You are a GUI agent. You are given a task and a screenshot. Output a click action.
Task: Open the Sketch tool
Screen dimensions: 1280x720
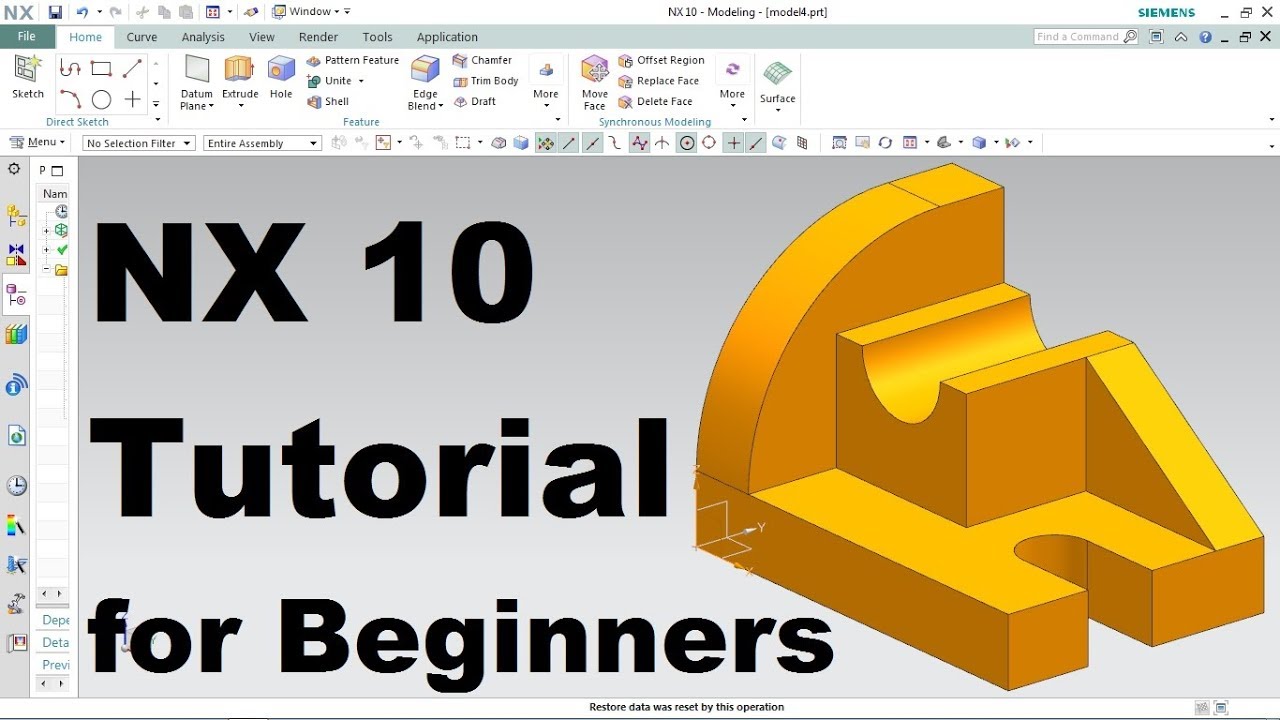28,77
